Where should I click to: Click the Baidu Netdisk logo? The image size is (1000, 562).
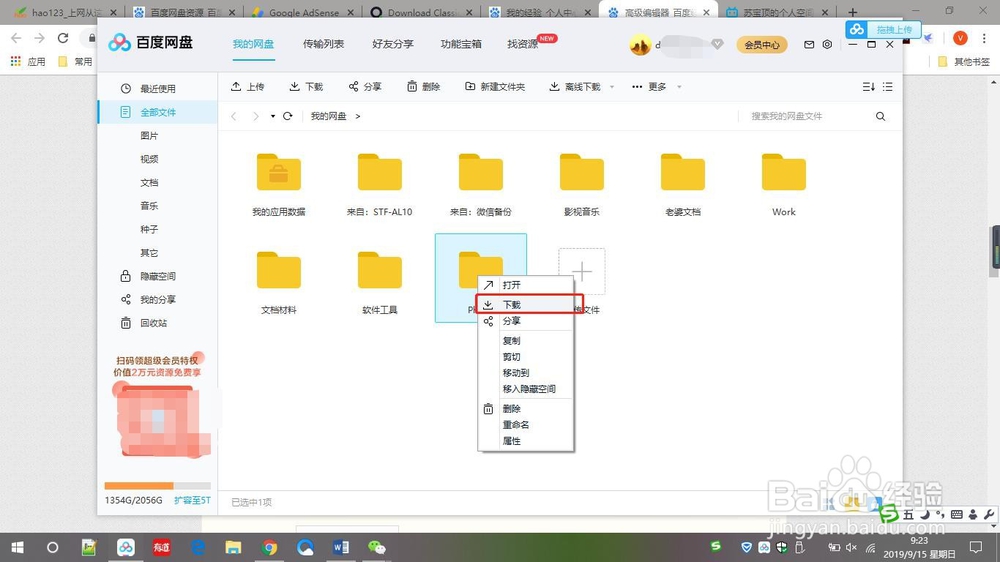151,43
